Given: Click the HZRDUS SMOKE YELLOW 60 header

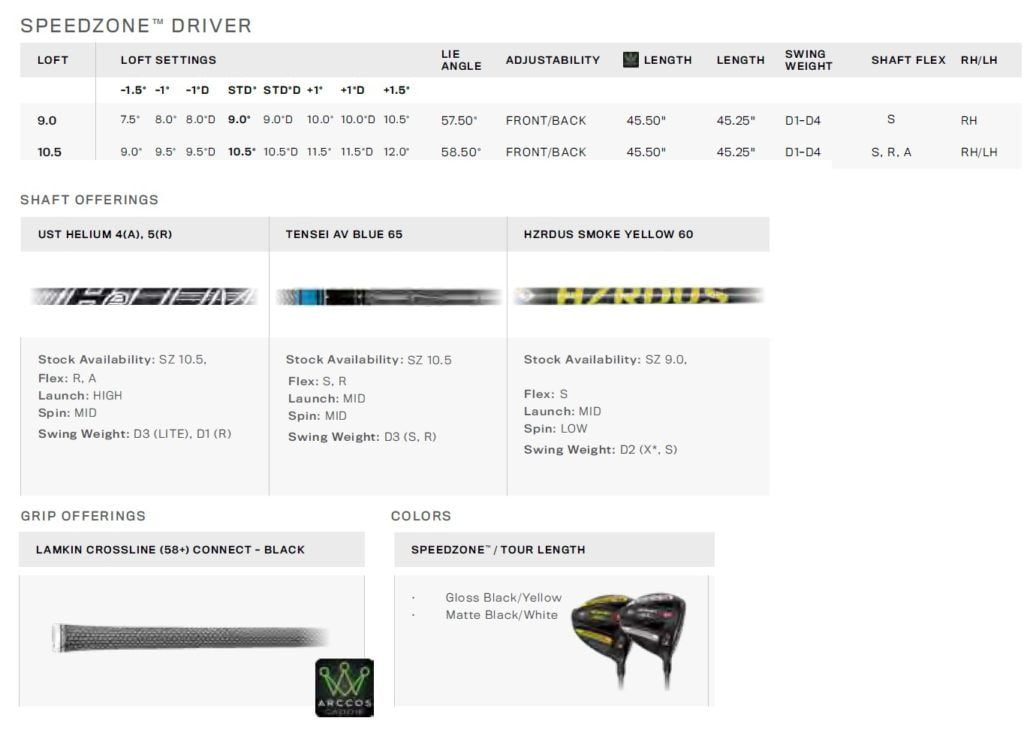Looking at the screenshot, I should (609, 234).
